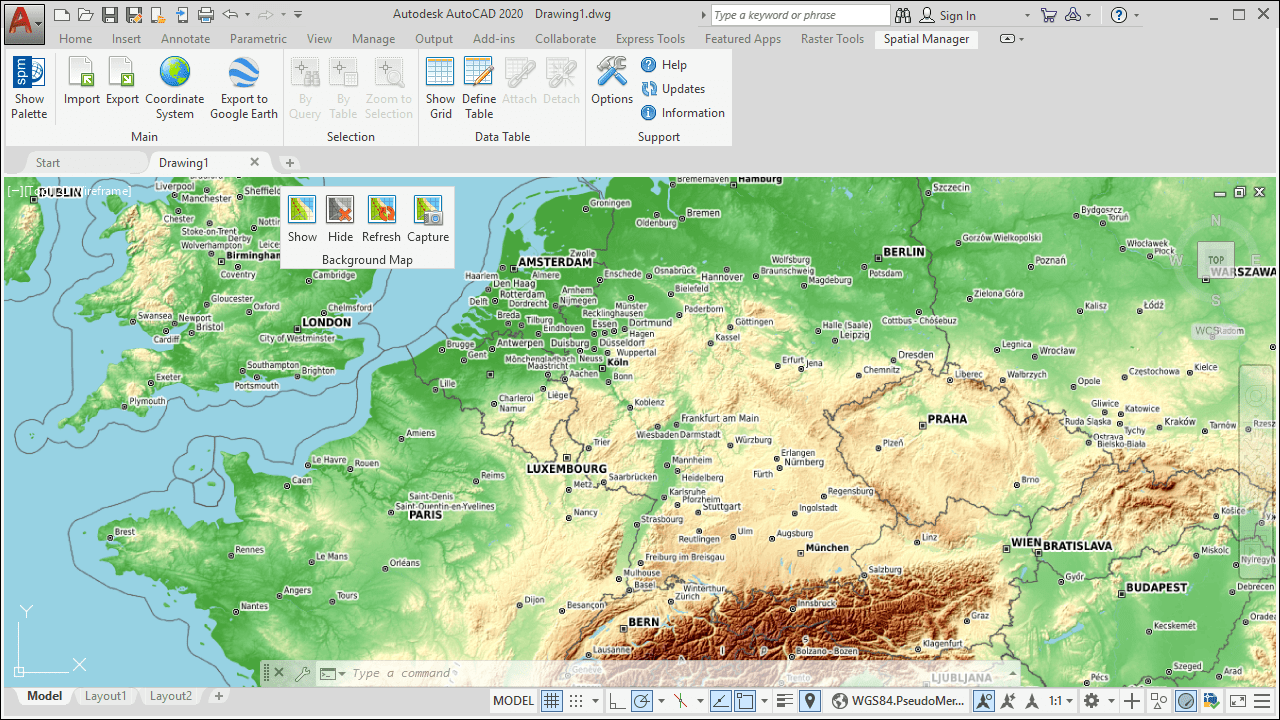Screen dimensions: 1280x720
Task: Toggle polar tracking in the status bar
Action: [x=642, y=701]
